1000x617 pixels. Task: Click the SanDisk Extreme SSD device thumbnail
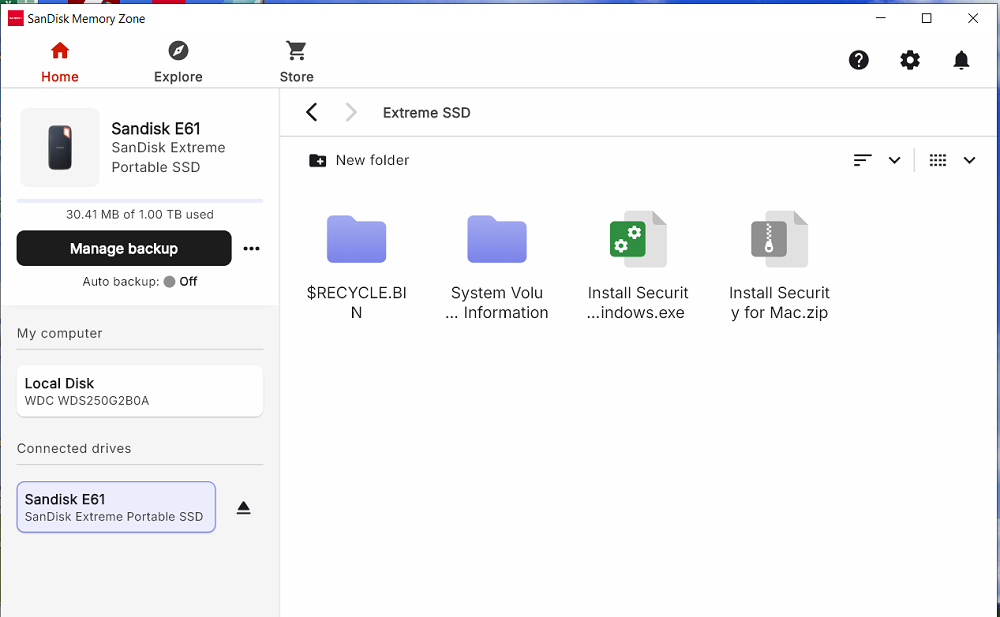[60, 147]
